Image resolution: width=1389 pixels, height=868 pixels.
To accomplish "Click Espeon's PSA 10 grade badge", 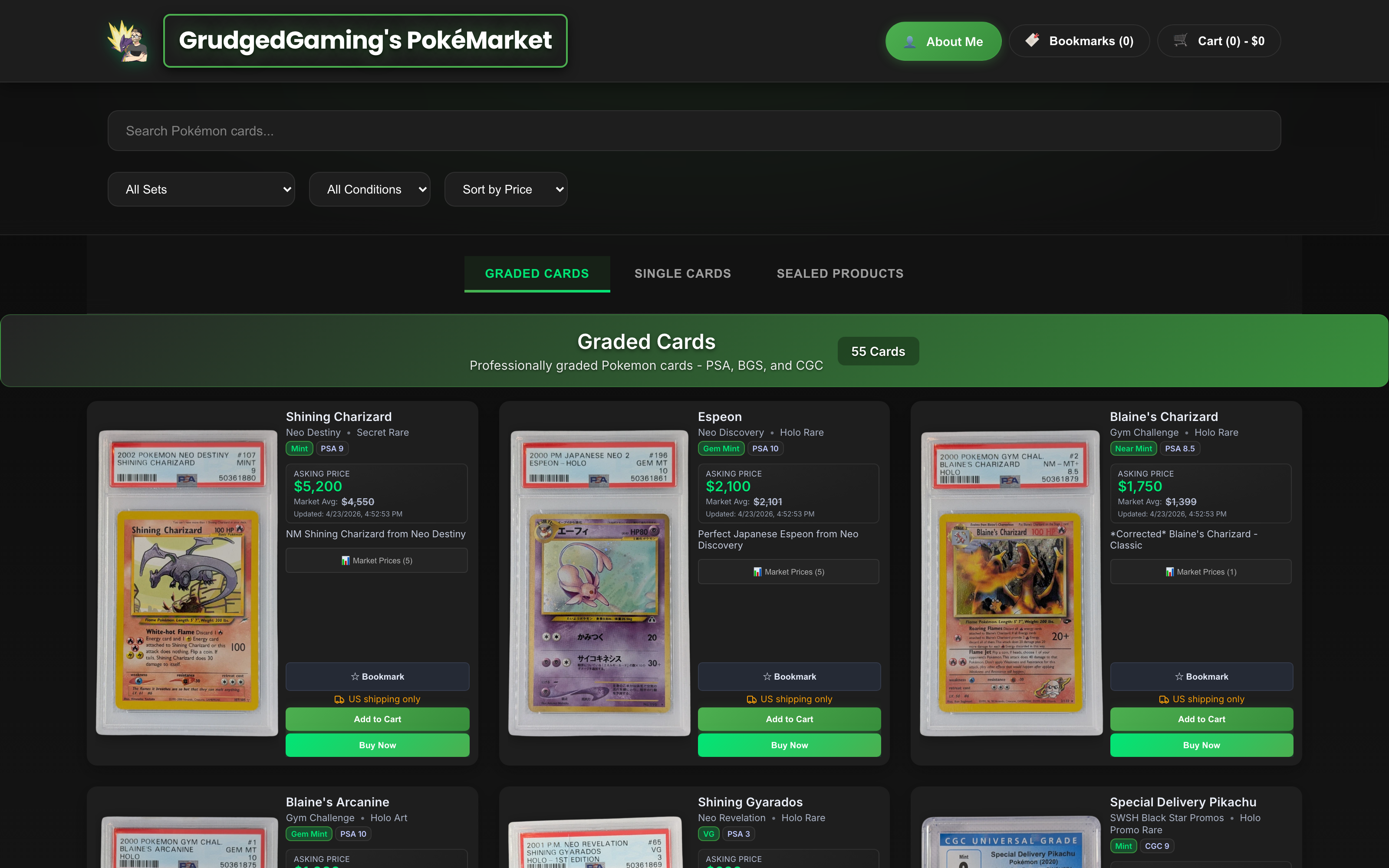I will pyautogui.click(x=765, y=448).
